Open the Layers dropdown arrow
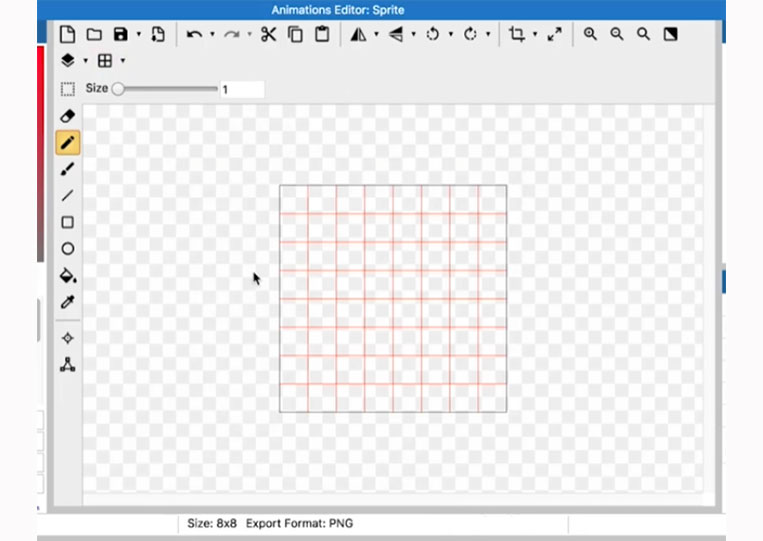The image size is (763, 541). pyautogui.click(x=86, y=61)
